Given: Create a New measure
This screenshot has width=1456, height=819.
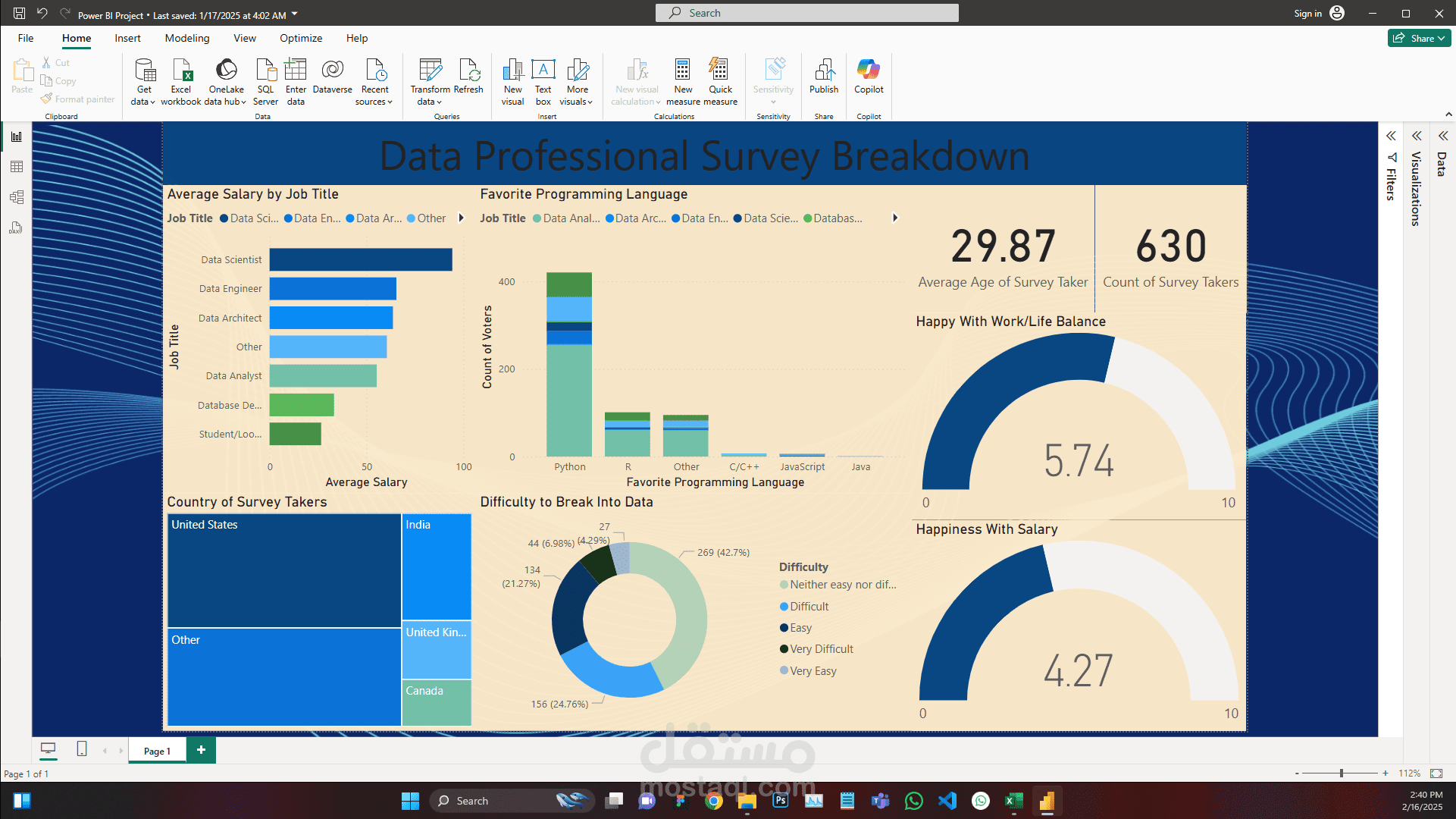Looking at the screenshot, I should (x=683, y=82).
